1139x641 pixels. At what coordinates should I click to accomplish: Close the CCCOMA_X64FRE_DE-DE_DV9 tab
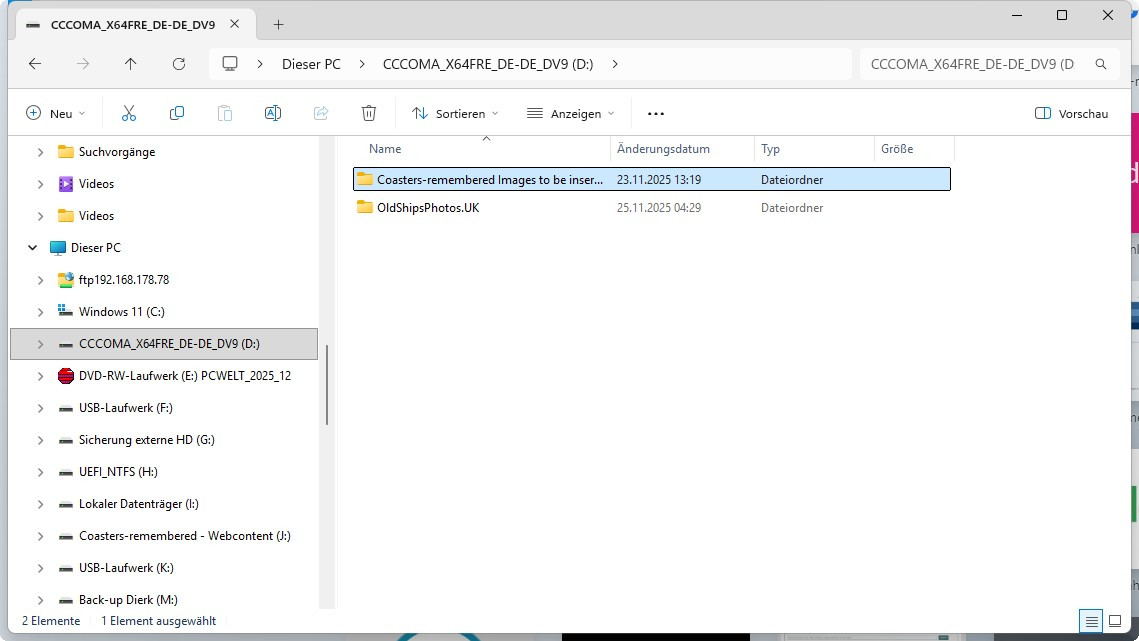pos(235,24)
